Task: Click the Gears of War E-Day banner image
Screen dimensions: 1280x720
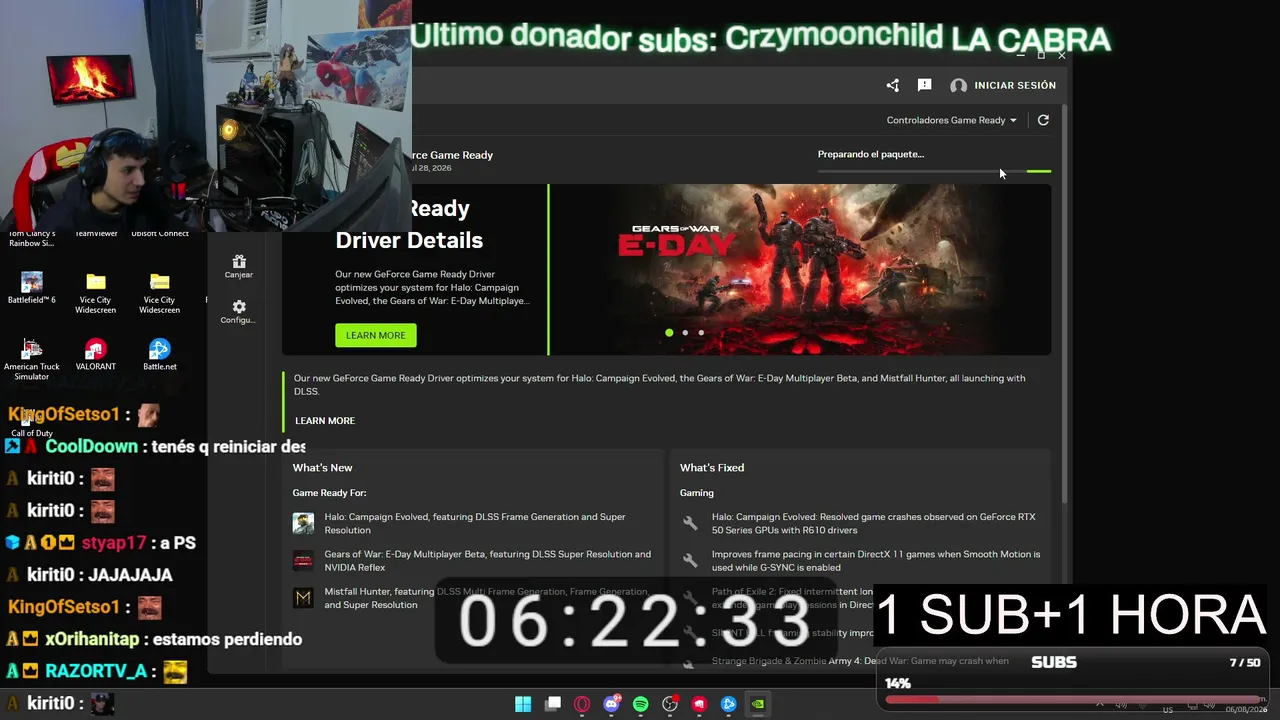Action: [801, 269]
